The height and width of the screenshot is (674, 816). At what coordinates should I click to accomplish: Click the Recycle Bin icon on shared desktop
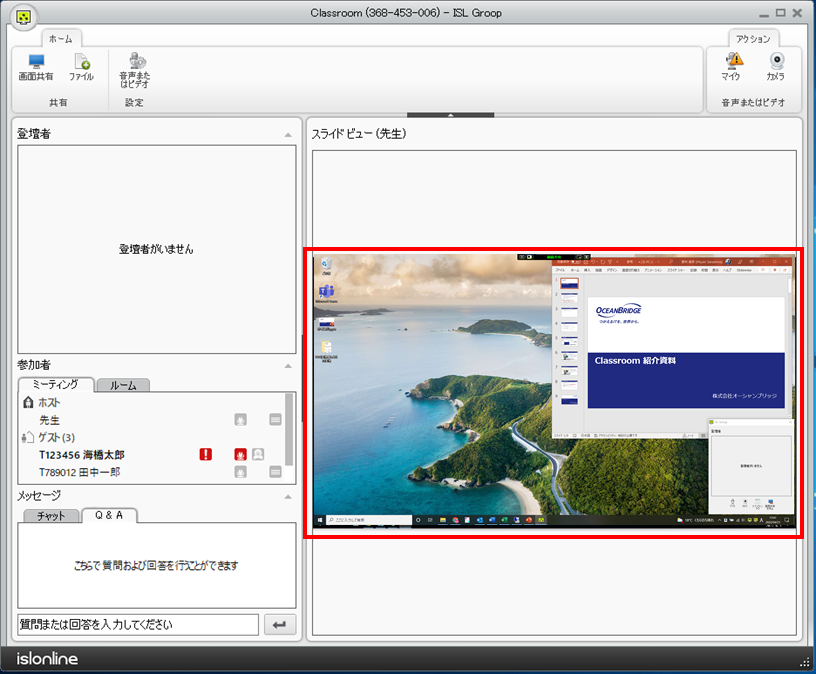point(326,266)
